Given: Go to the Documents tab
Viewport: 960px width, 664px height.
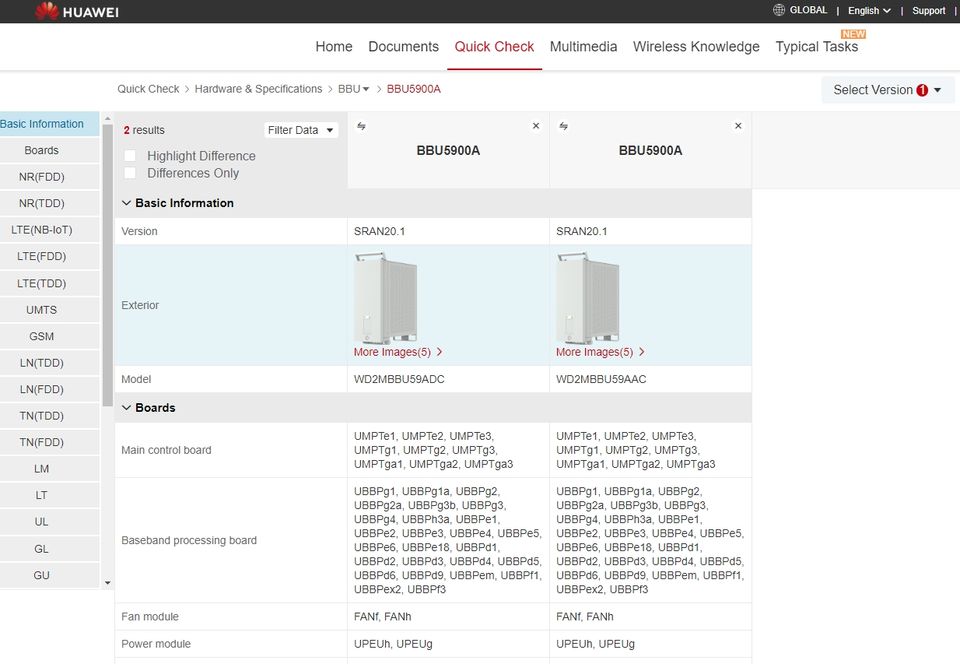Looking at the screenshot, I should (x=403, y=47).
